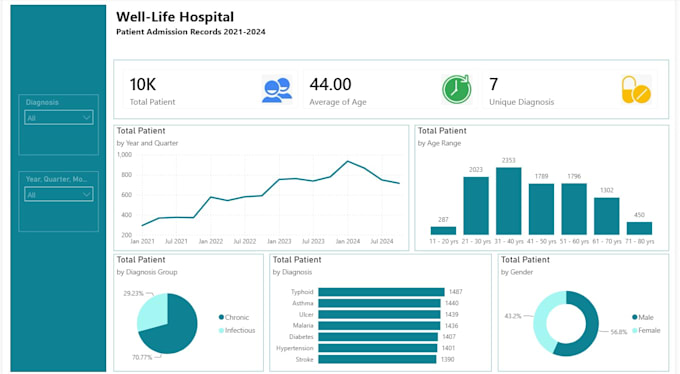Click the 1390 Stroke value label
Screen dimensions: 680x374
(448, 359)
